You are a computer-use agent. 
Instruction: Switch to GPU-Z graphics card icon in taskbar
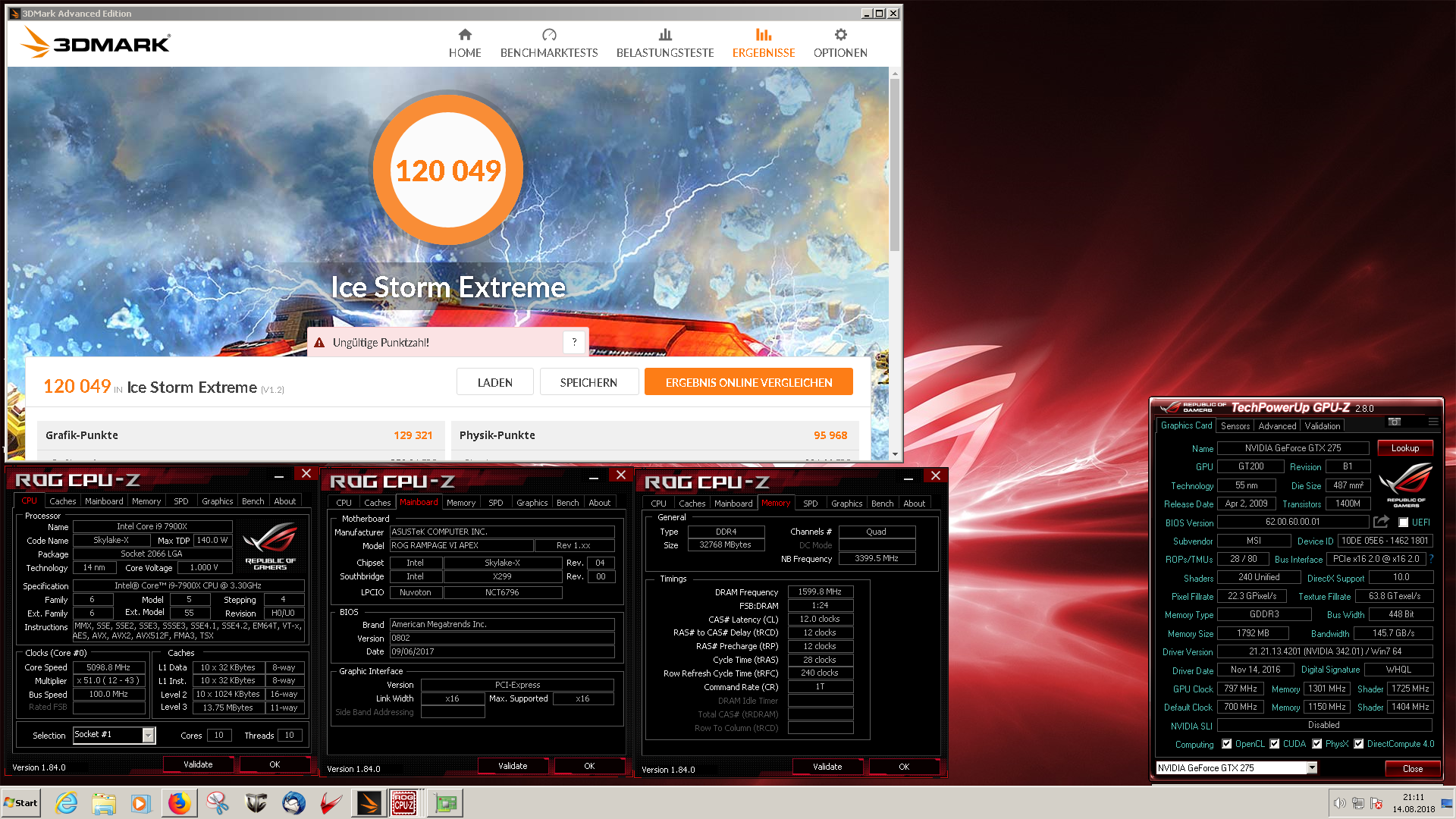(x=445, y=803)
